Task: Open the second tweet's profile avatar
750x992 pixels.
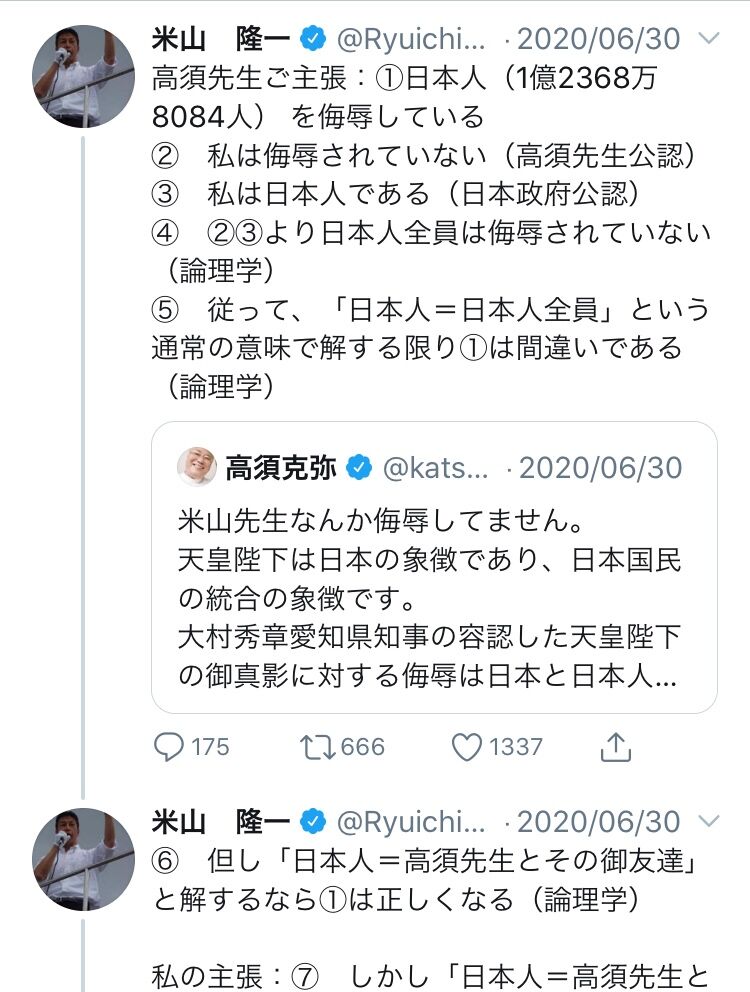Action: (x=84, y=858)
